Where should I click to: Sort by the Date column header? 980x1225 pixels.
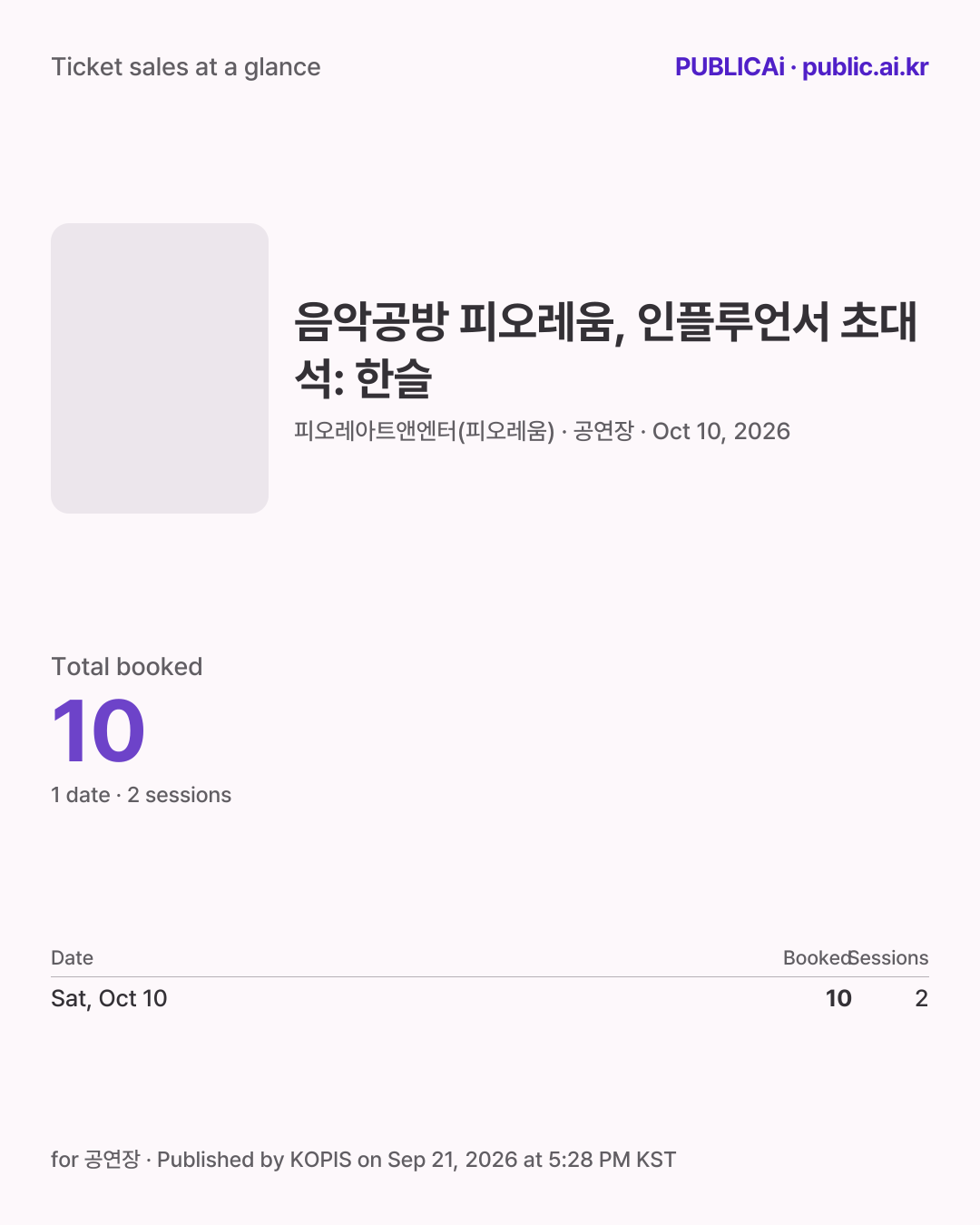click(x=73, y=958)
